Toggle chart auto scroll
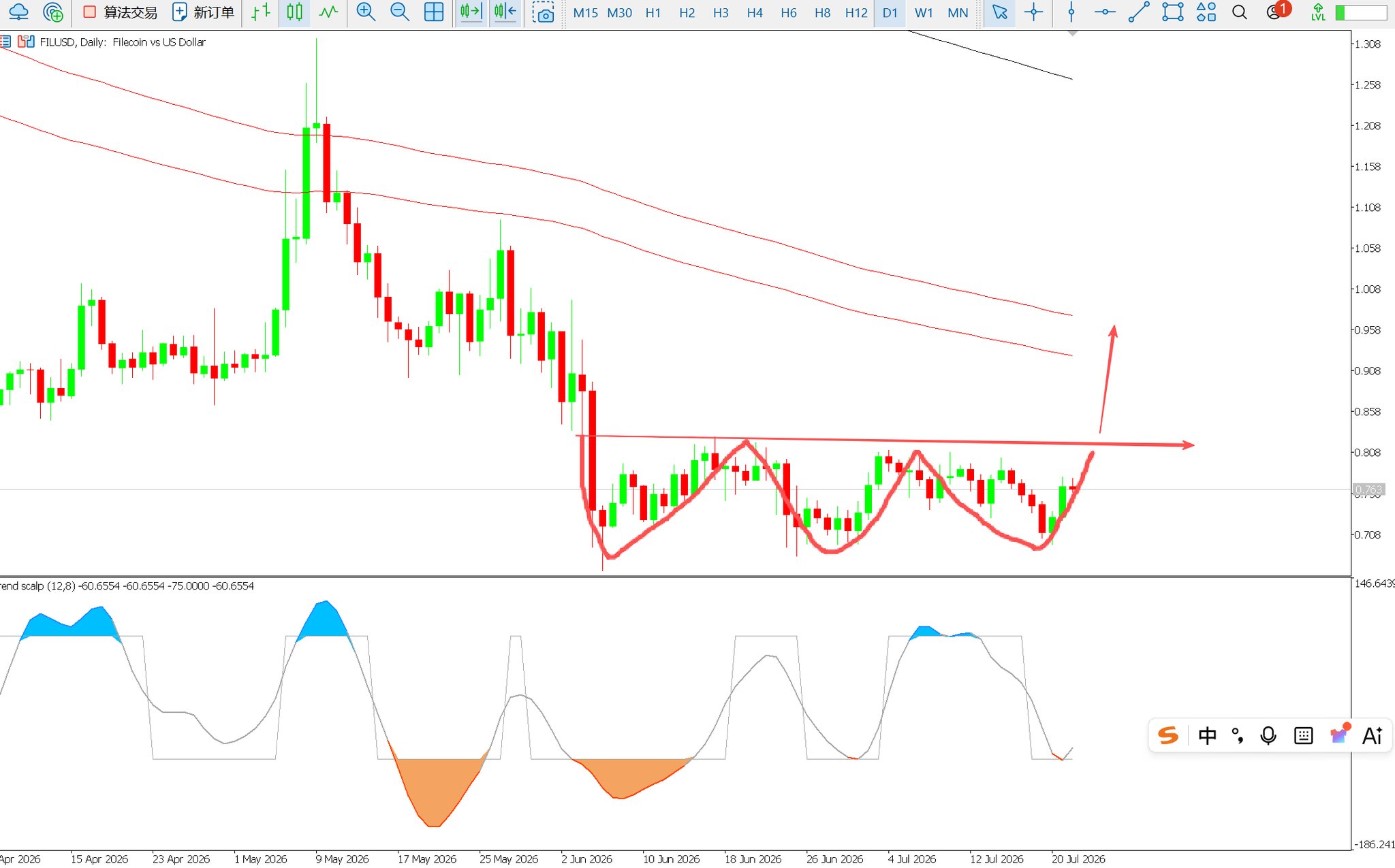 (x=471, y=12)
